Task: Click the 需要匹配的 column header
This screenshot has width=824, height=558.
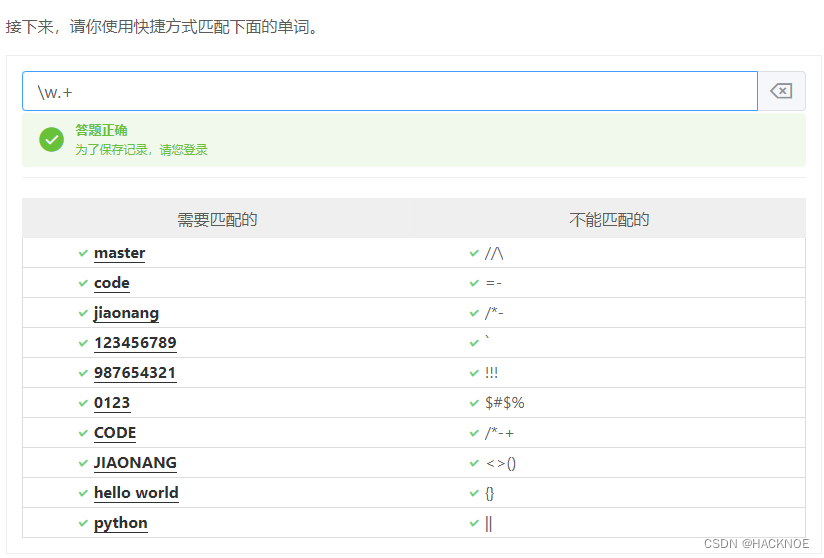Action: (217, 219)
